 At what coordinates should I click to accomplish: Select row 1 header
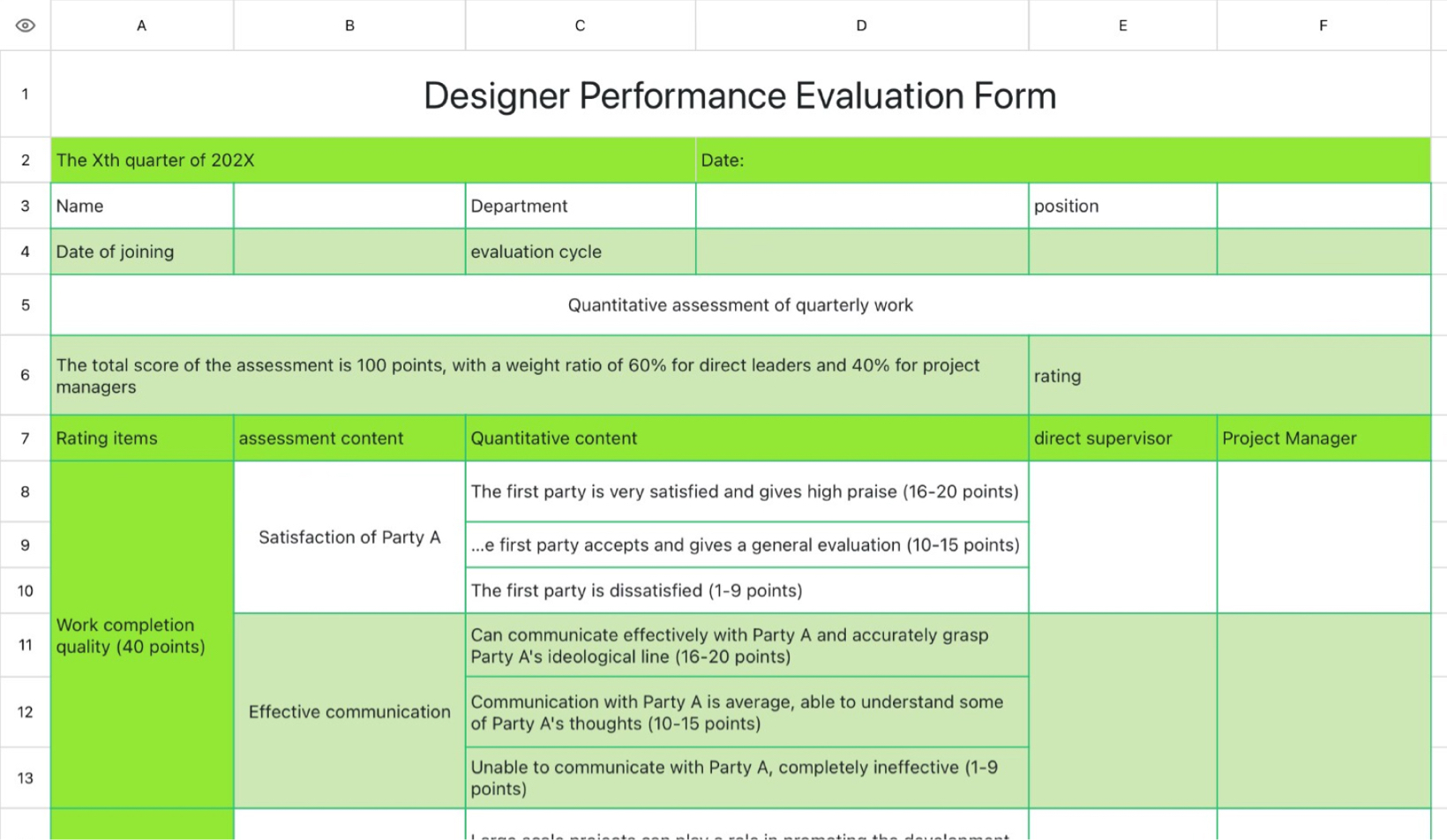(26, 94)
